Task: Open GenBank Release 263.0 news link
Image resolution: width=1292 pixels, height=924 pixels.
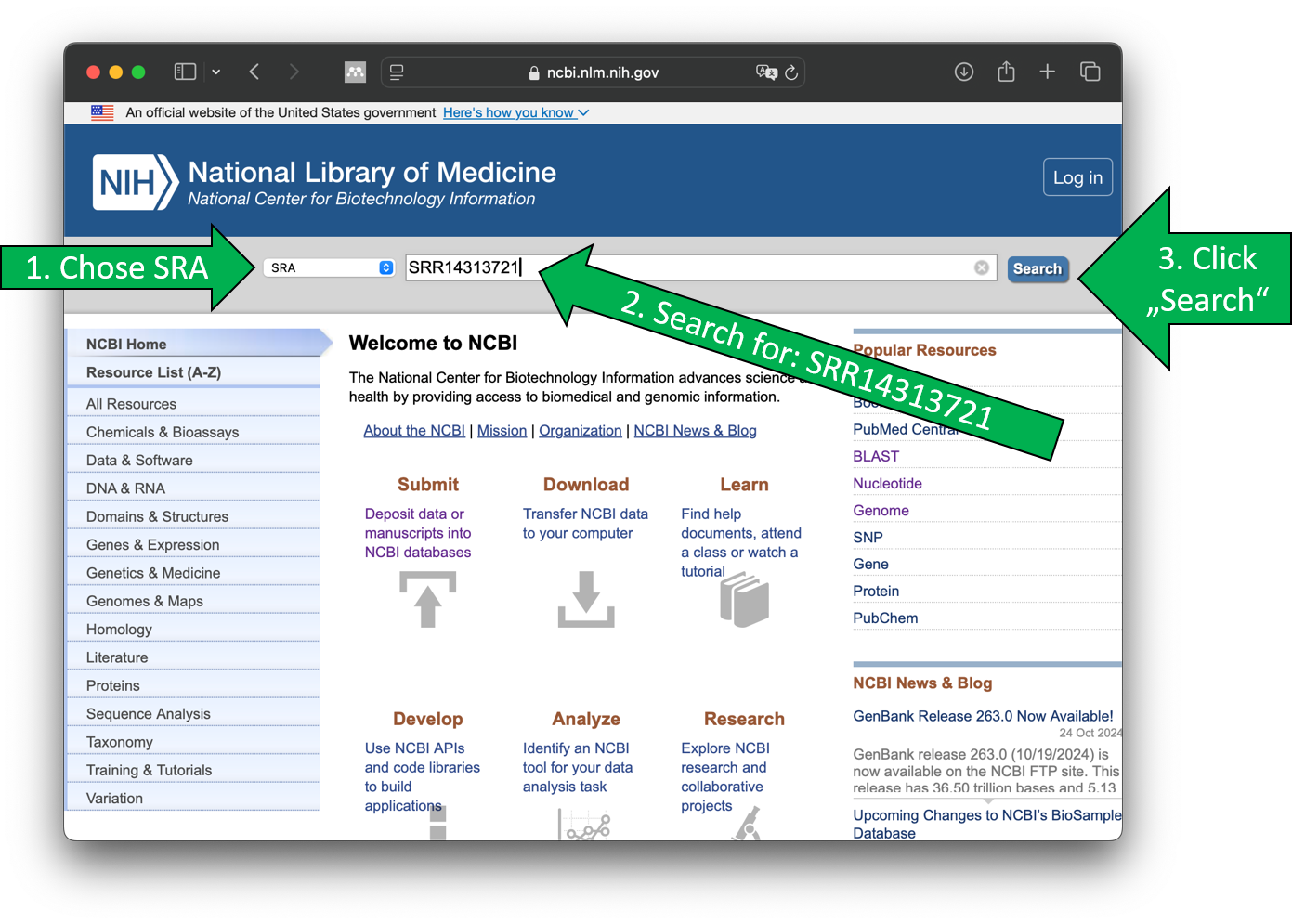Action: point(983,716)
